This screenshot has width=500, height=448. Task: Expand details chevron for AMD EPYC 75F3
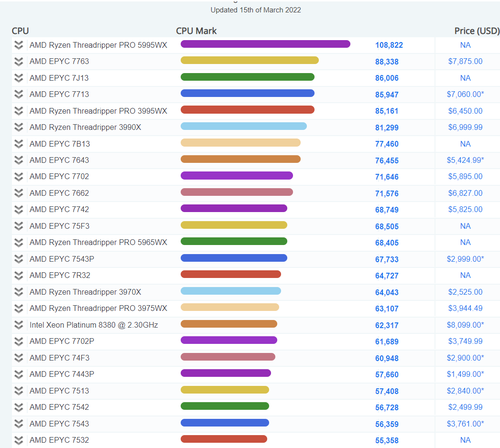[x=19, y=226]
